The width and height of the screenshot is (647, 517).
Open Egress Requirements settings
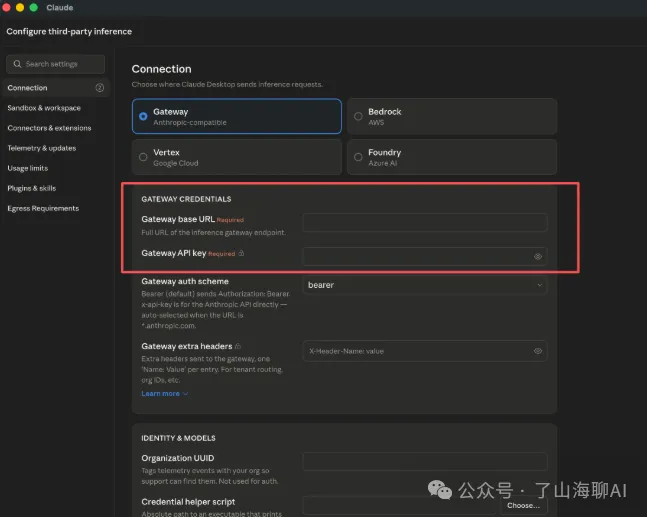tap(43, 208)
